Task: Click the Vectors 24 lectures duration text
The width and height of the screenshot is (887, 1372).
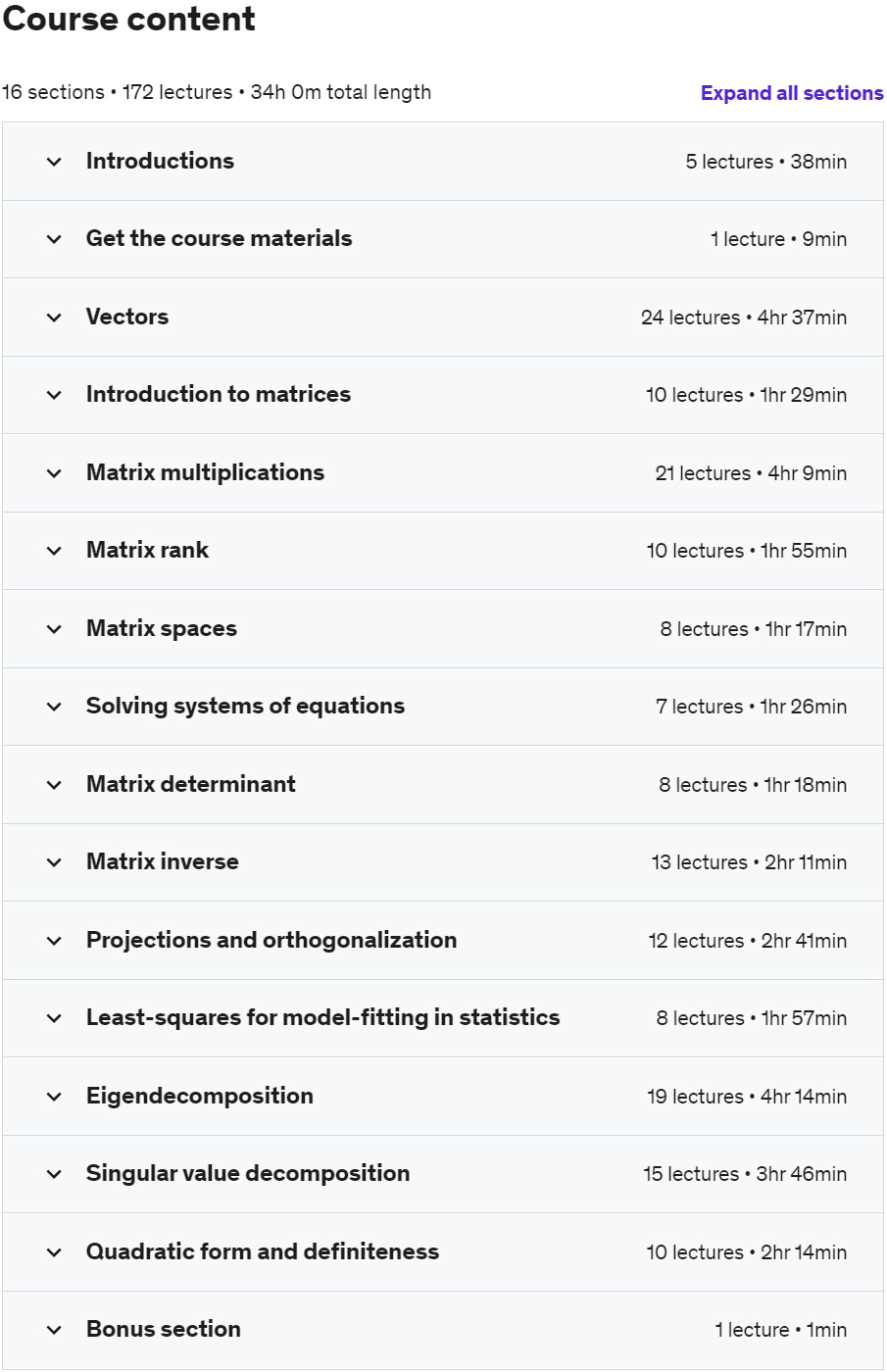Action: (743, 318)
